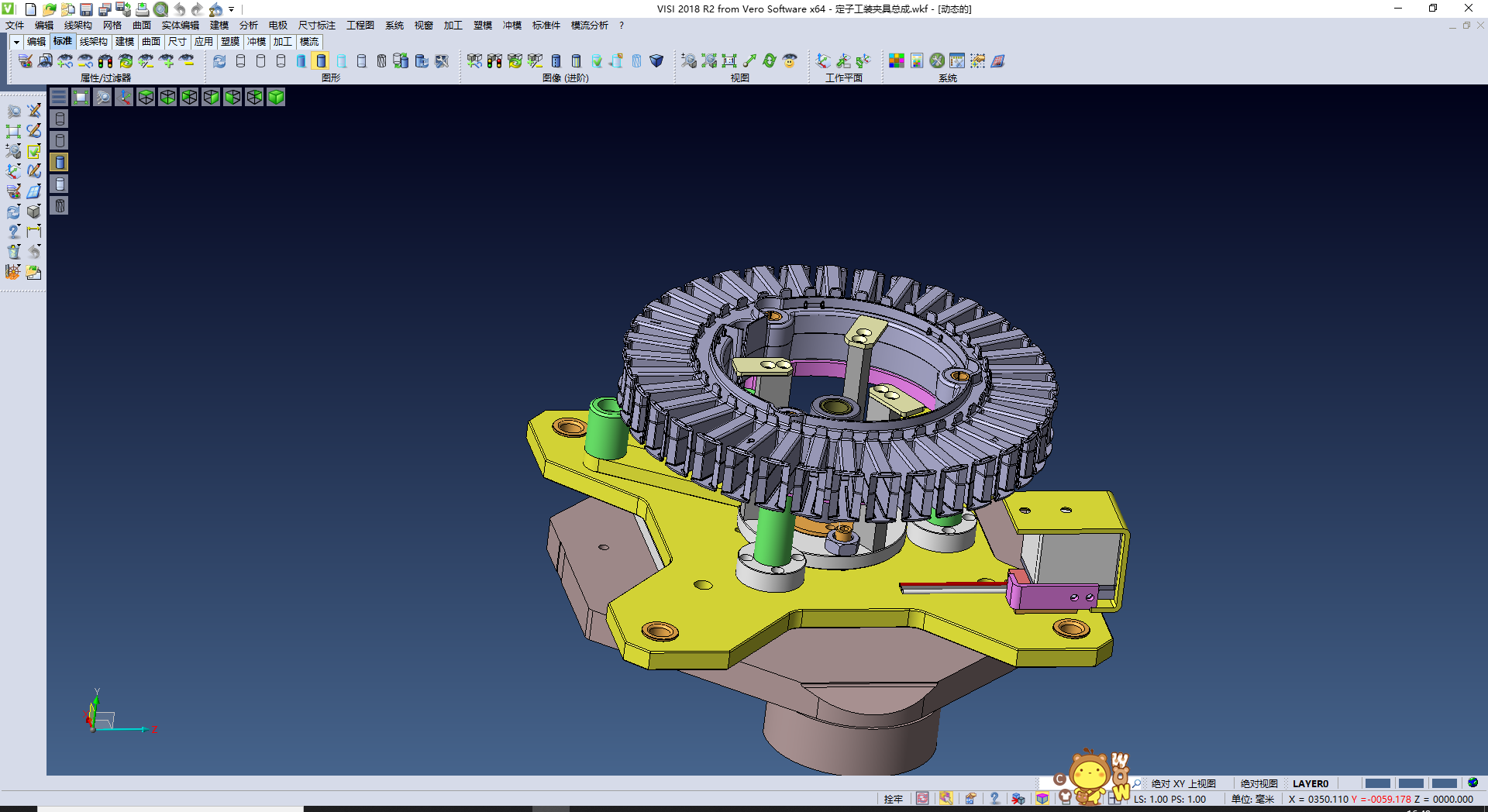Screen dimensions: 1488x812
Task: Click the green refresh view icon
Action: click(770, 60)
